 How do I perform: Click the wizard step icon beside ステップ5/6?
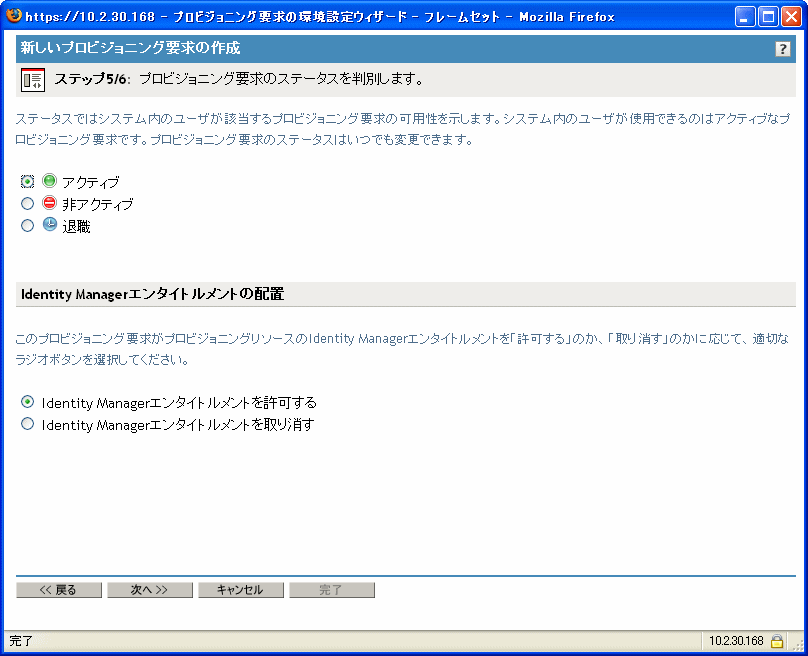click(x=33, y=80)
